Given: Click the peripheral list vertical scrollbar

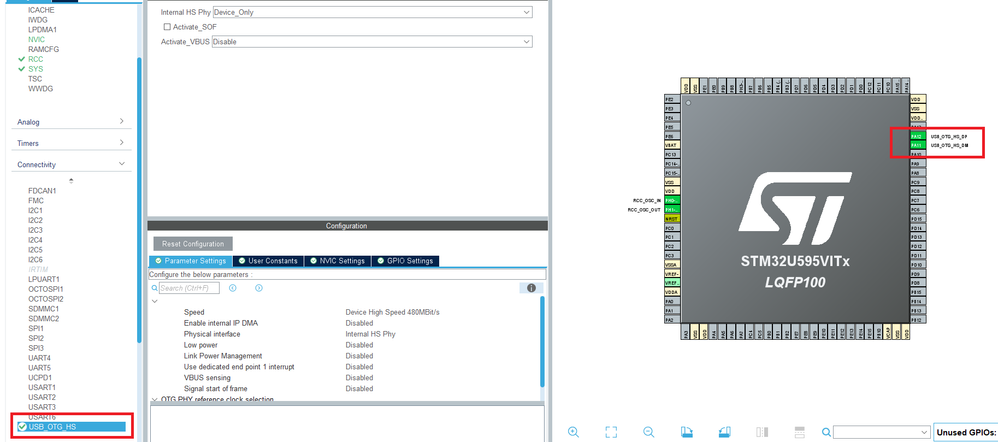Looking at the screenshot, I should (x=139, y=201).
